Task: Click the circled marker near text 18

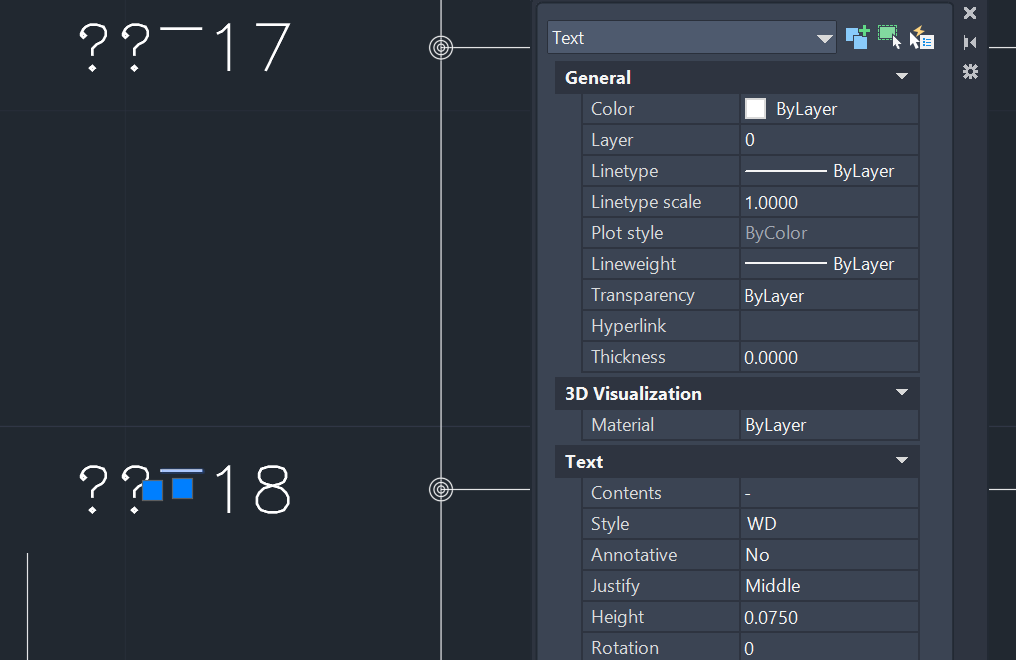Action: coord(441,489)
